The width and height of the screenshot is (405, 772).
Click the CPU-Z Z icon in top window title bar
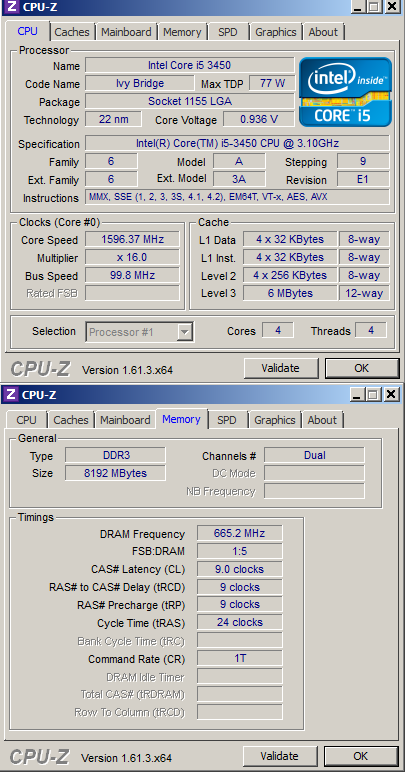[12, 7]
